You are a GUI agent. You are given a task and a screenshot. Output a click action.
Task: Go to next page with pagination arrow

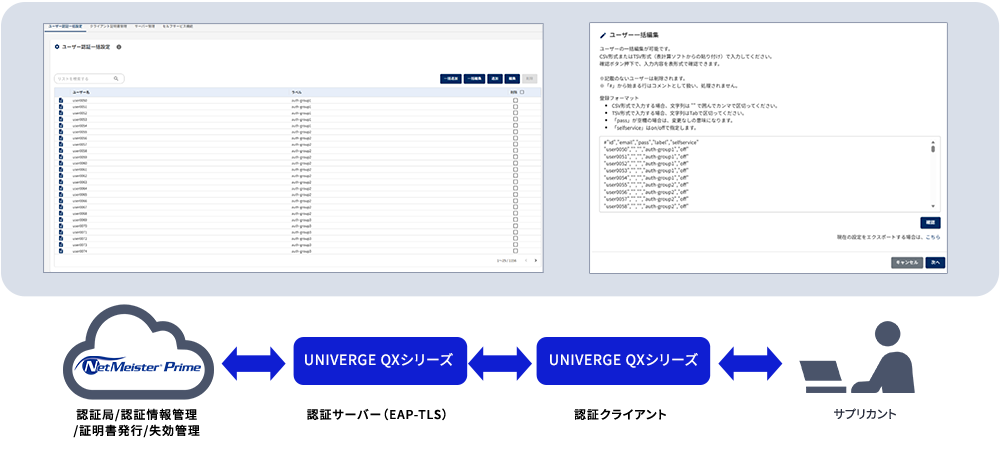[536, 260]
